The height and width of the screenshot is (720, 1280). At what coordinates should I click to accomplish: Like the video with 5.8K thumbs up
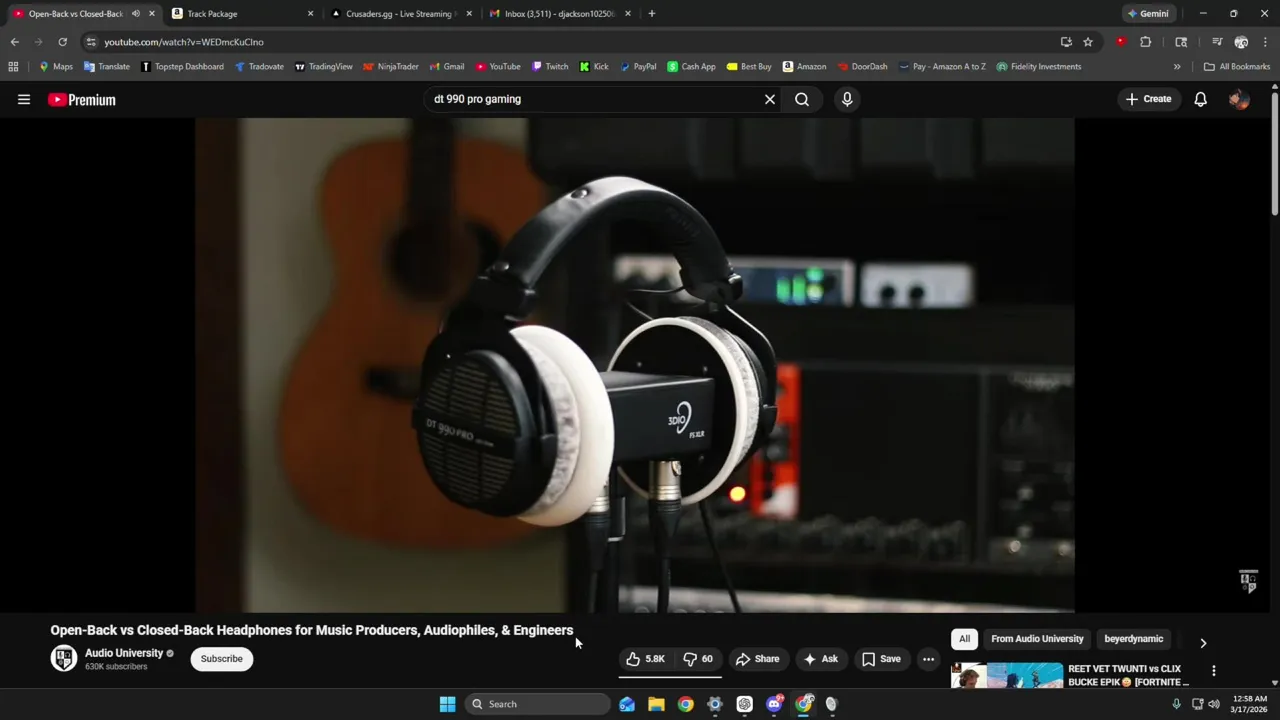click(645, 659)
